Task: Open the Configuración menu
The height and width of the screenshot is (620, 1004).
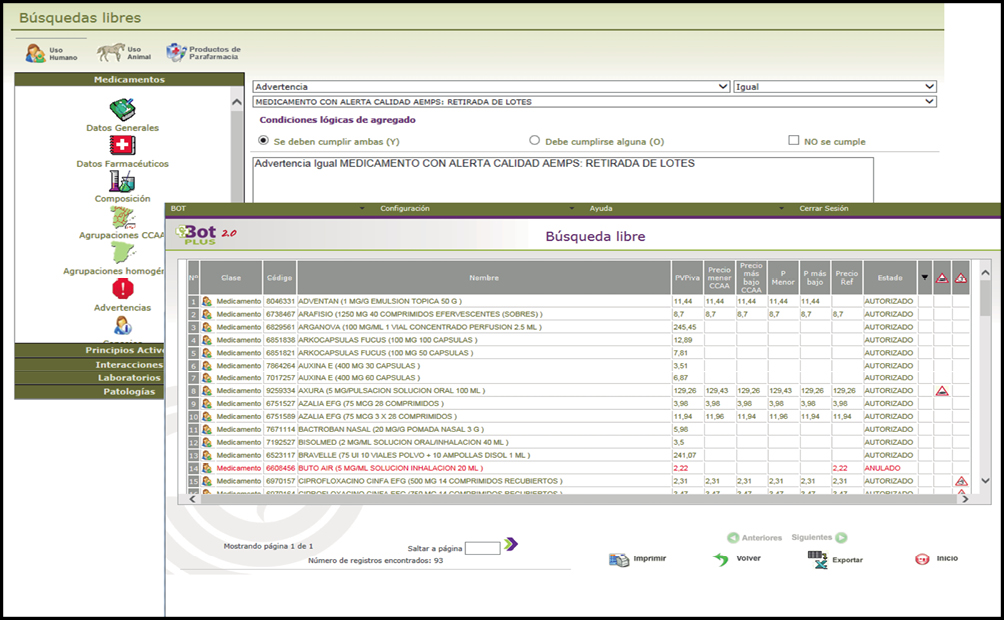Action: [405, 209]
